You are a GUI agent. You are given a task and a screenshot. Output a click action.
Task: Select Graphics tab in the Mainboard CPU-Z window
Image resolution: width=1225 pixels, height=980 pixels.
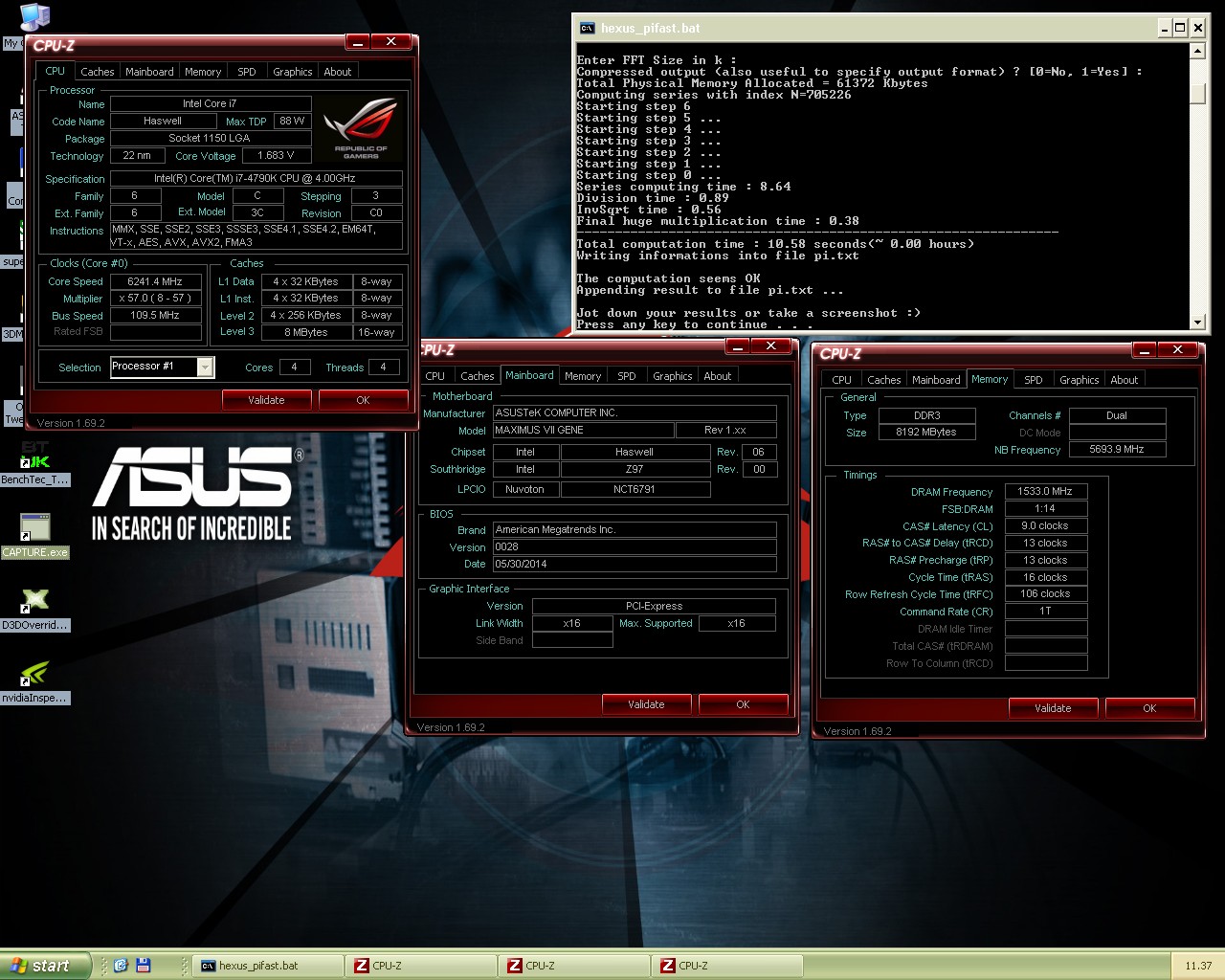tap(673, 376)
